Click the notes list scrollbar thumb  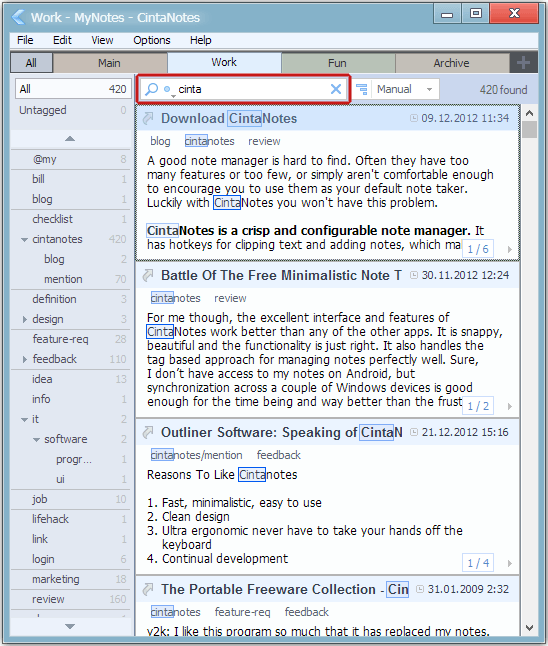click(529, 129)
